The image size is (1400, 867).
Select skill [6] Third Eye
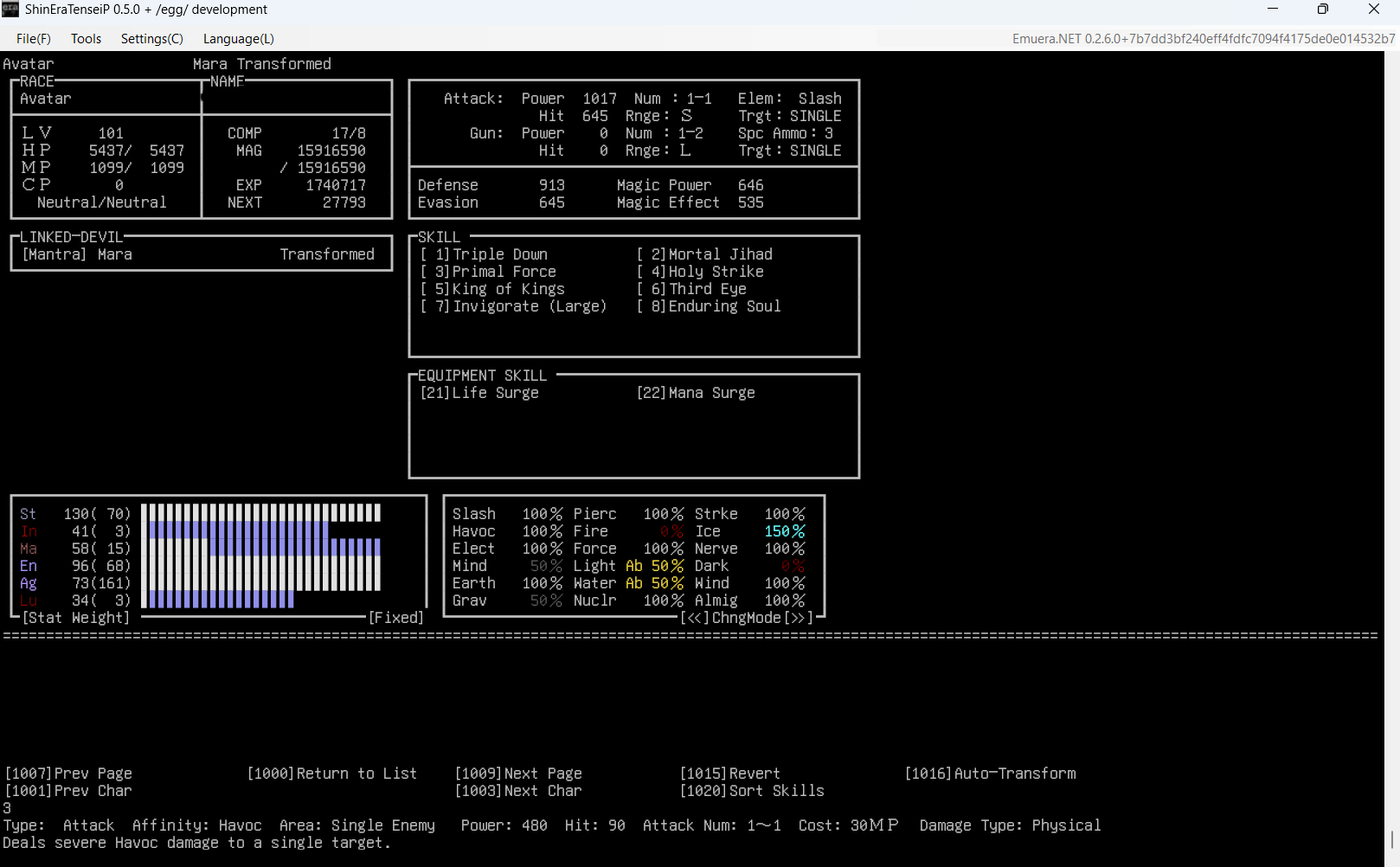point(691,289)
